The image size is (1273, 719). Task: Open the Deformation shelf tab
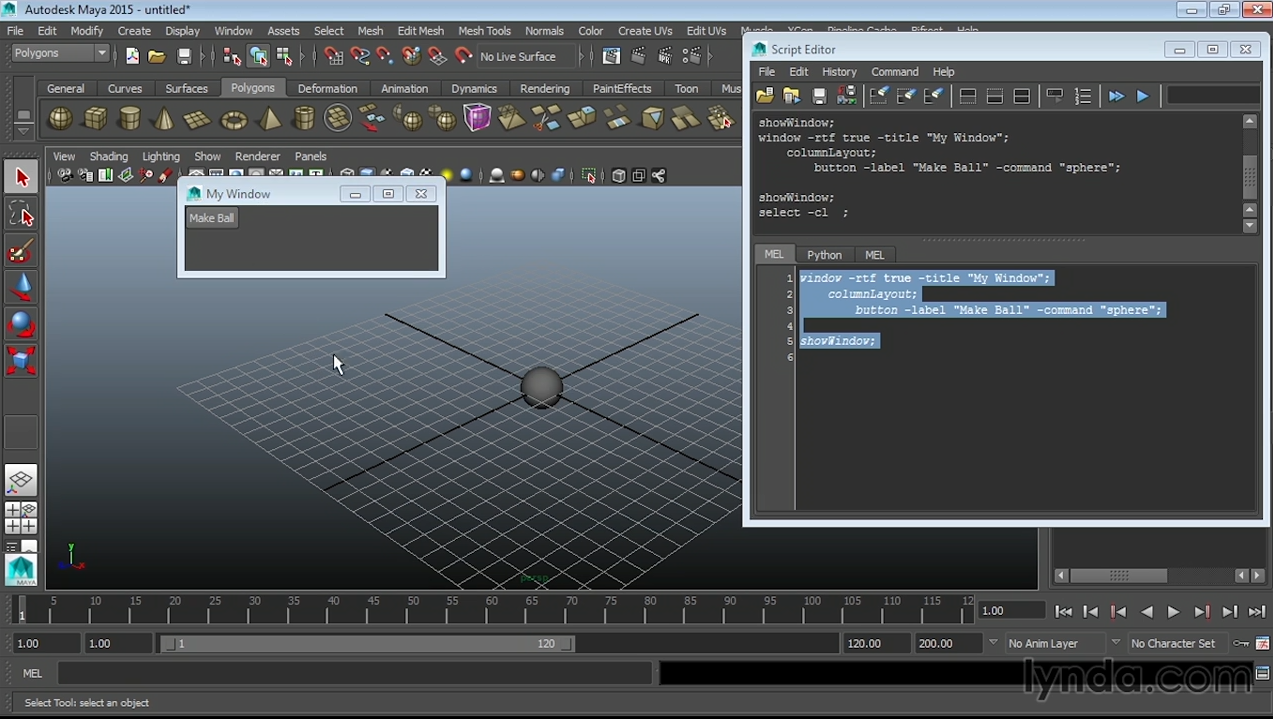(327, 88)
